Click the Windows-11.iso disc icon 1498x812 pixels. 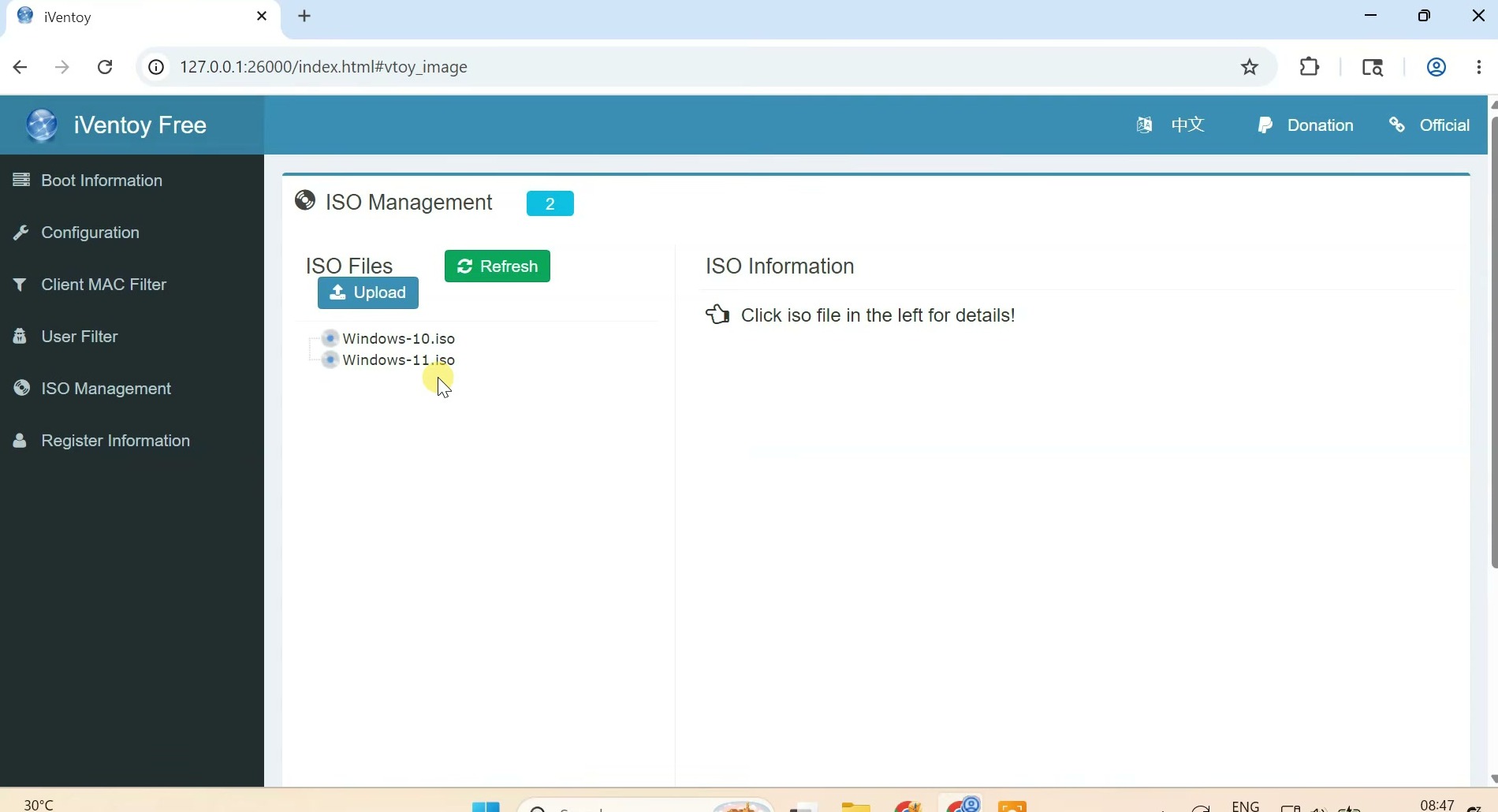point(330,359)
